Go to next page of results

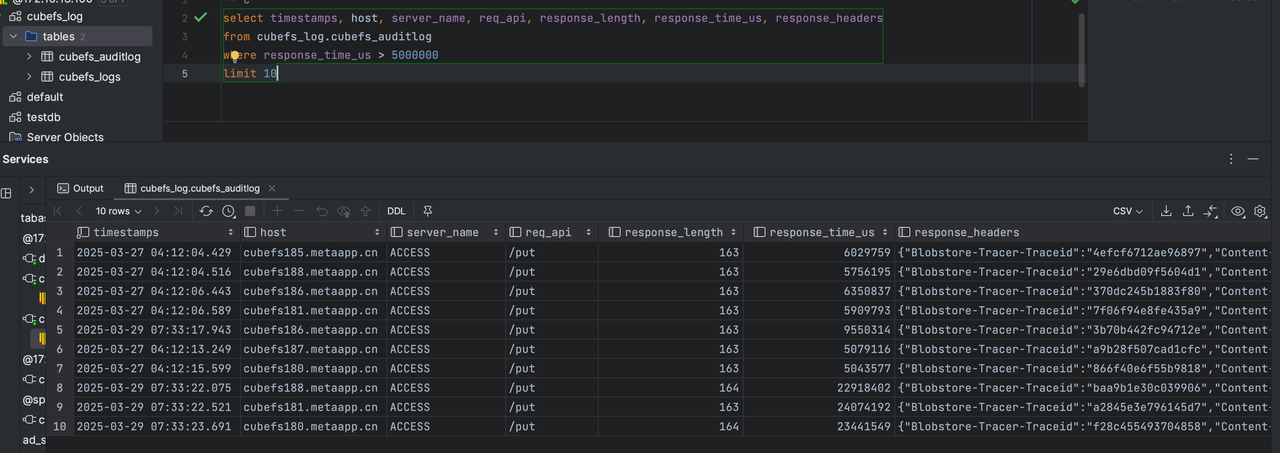[158, 211]
